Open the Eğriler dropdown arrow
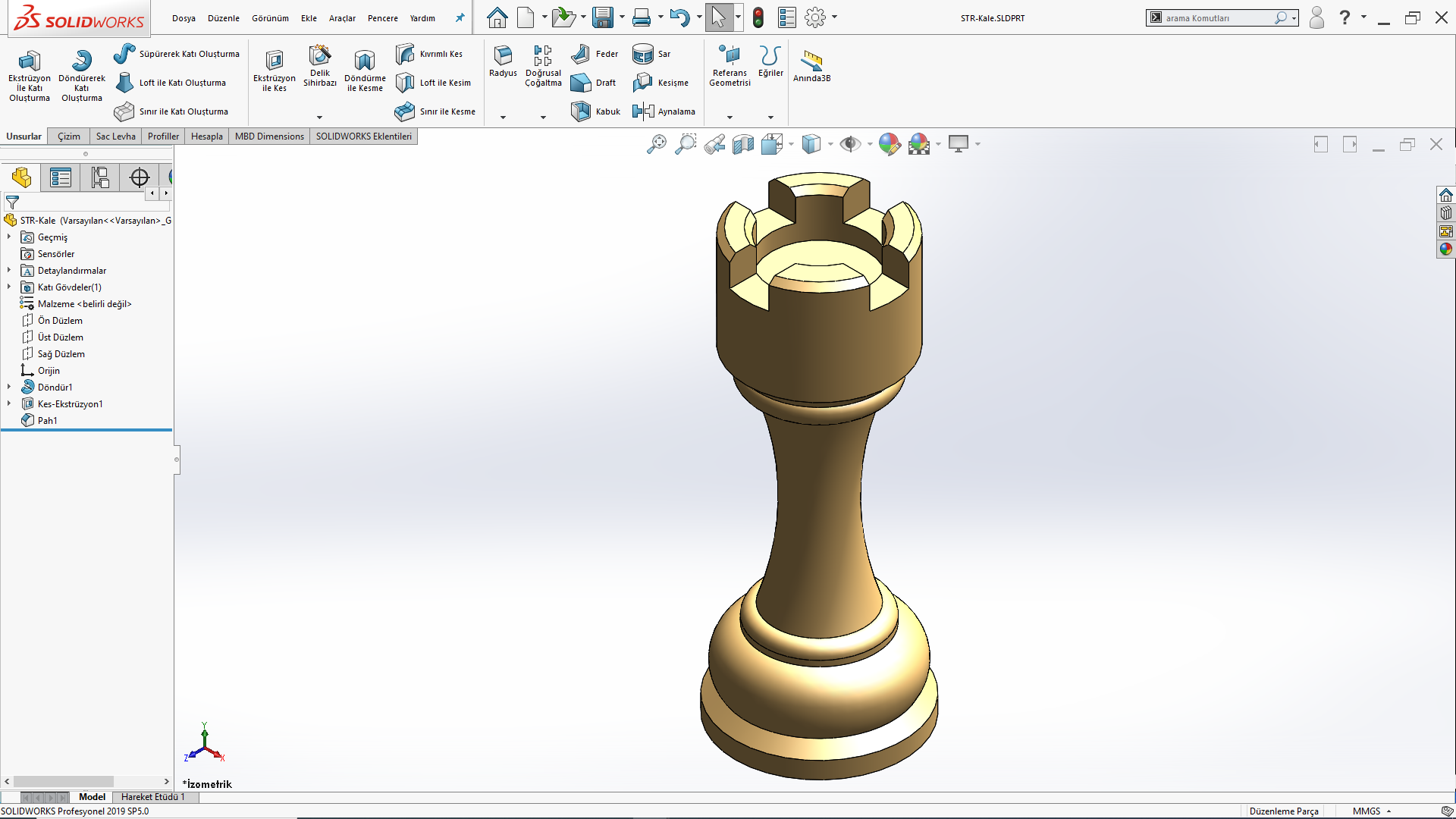 point(770,118)
